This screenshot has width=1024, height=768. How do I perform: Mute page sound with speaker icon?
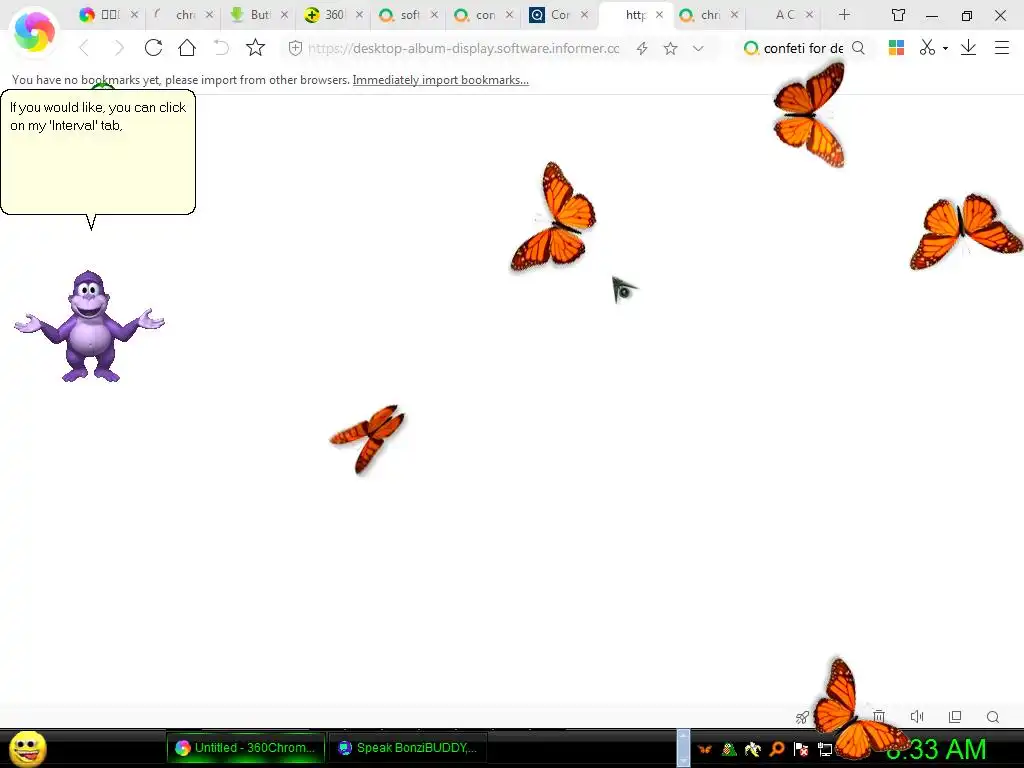(x=917, y=716)
